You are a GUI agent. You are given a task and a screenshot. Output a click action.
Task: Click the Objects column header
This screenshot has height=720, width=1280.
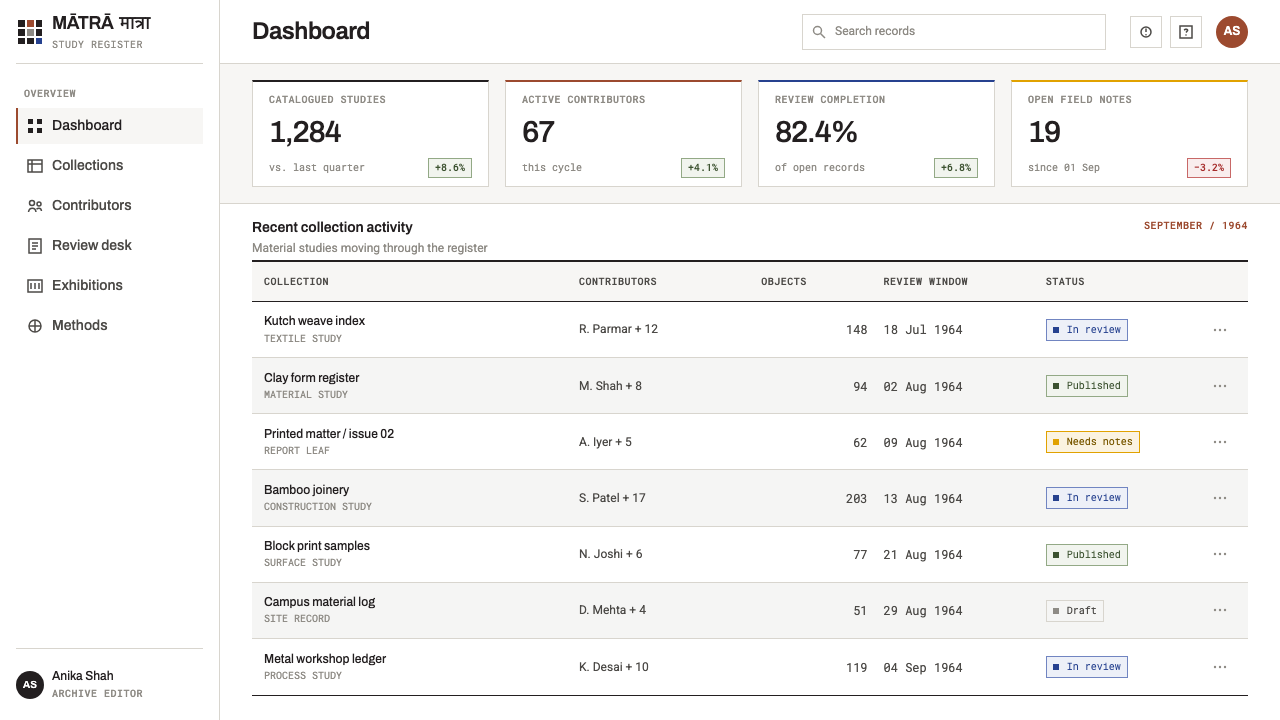click(784, 282)
